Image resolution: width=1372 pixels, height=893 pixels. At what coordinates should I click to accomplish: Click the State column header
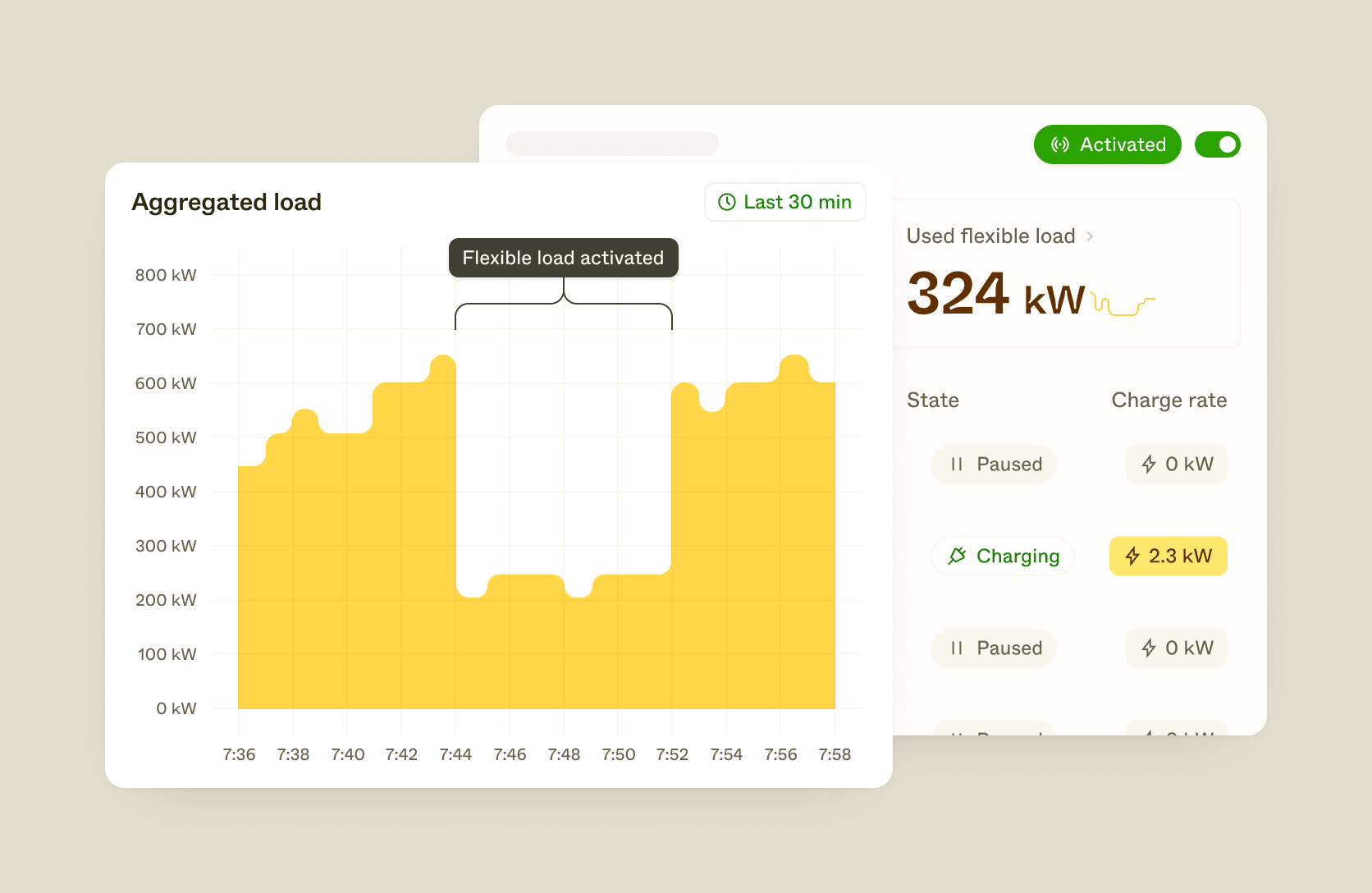click(933, 400)
